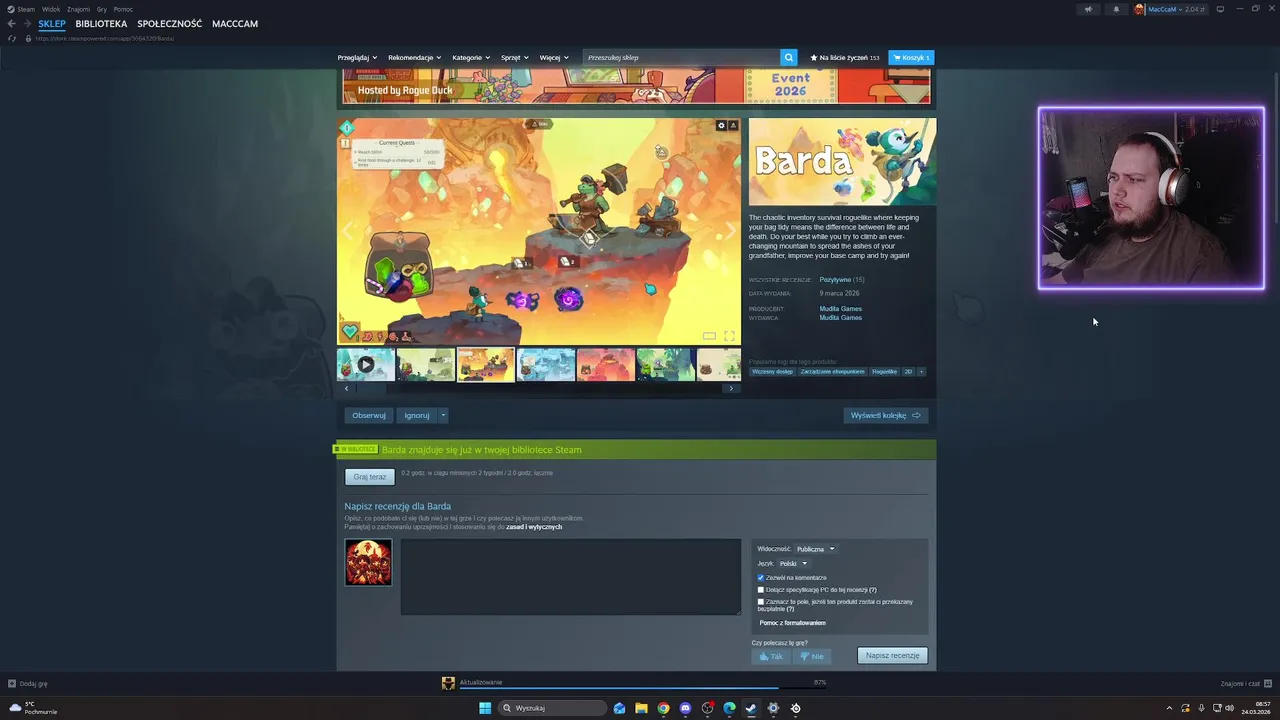Go back with the navigation back arrow
The height and width of the screenshot is (720, 1280).
pyautogui.click(x=11, y=23)
